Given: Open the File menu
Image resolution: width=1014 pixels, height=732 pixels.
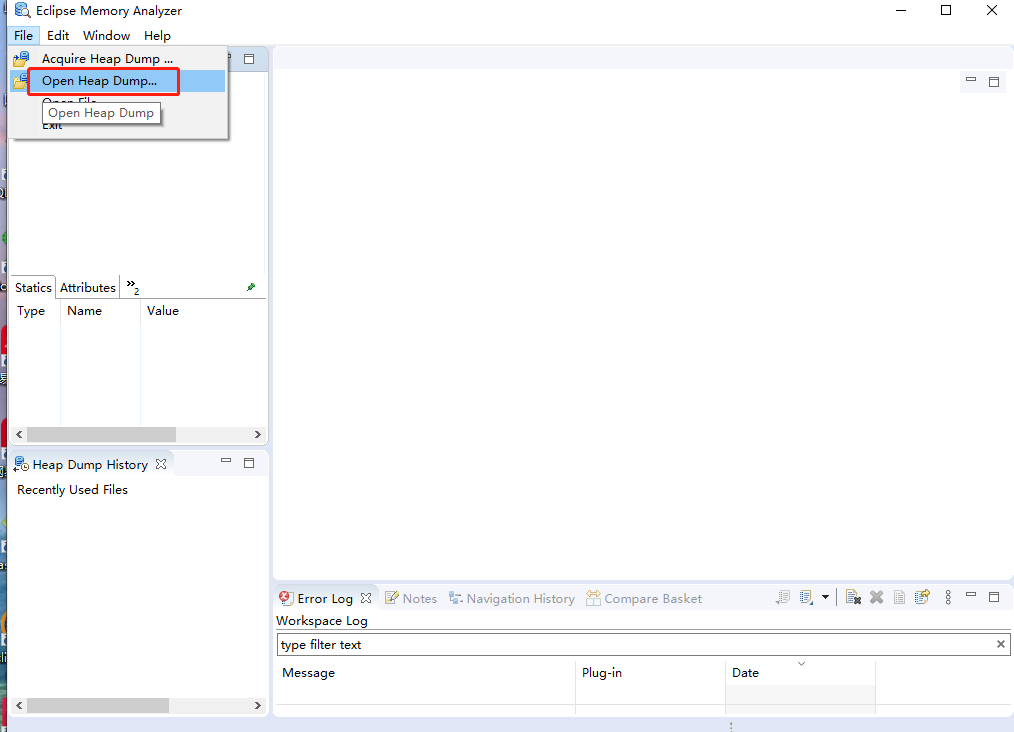Looking at the screenshot, I should [23, 36].
